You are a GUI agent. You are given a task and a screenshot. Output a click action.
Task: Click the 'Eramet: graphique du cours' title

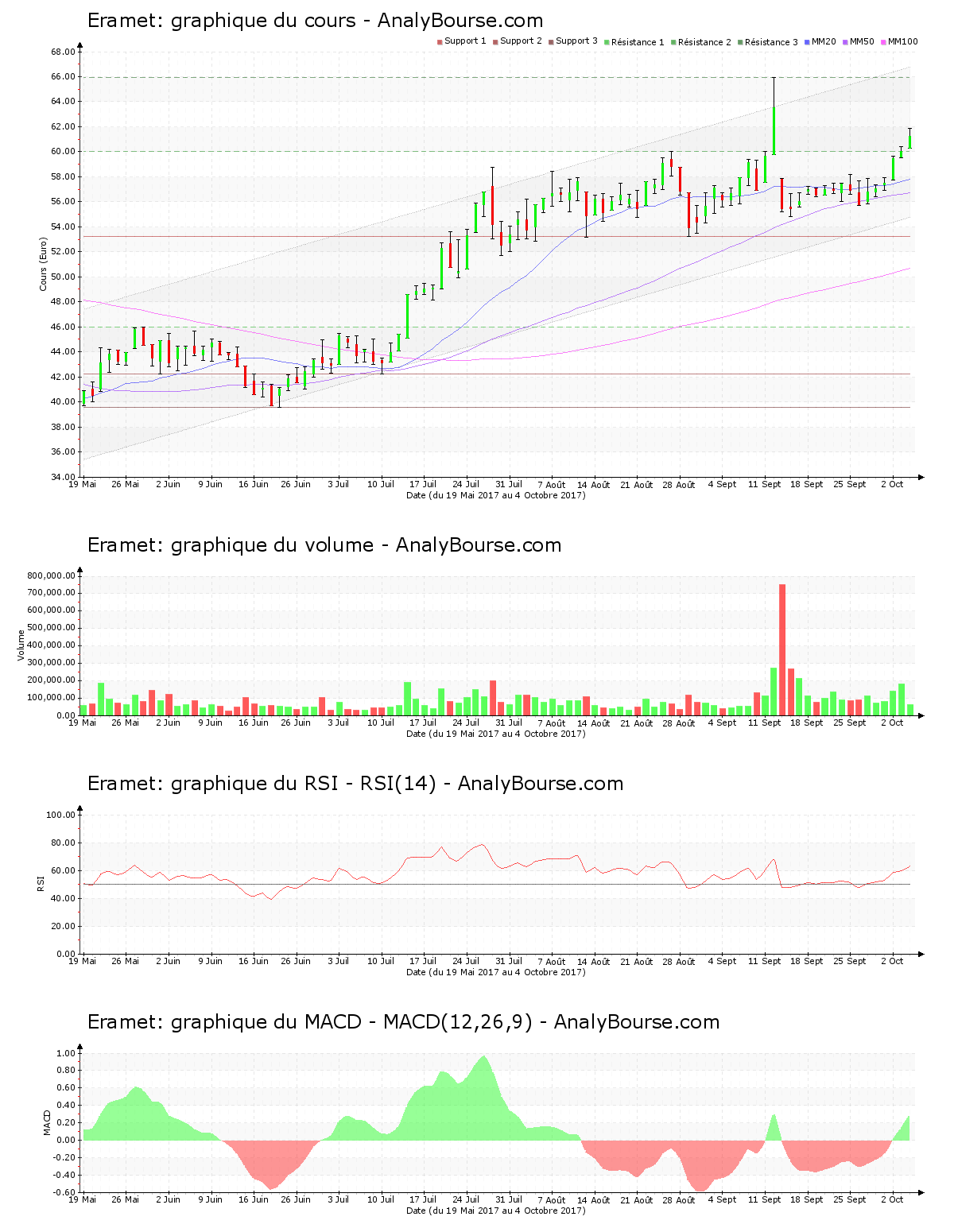221,21
